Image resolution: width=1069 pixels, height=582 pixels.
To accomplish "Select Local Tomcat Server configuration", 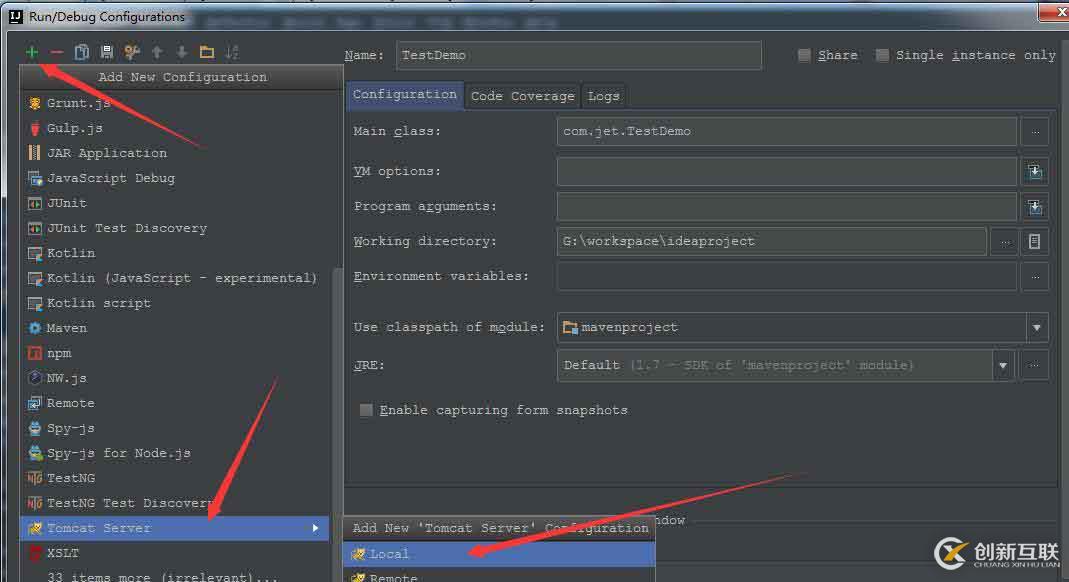I will click(499, 554).
